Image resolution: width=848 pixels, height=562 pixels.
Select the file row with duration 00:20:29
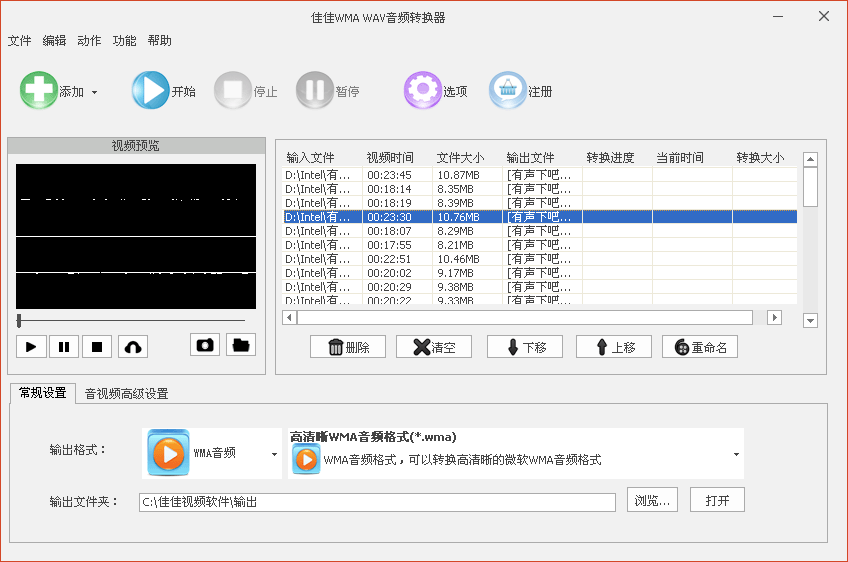point(540,287)
